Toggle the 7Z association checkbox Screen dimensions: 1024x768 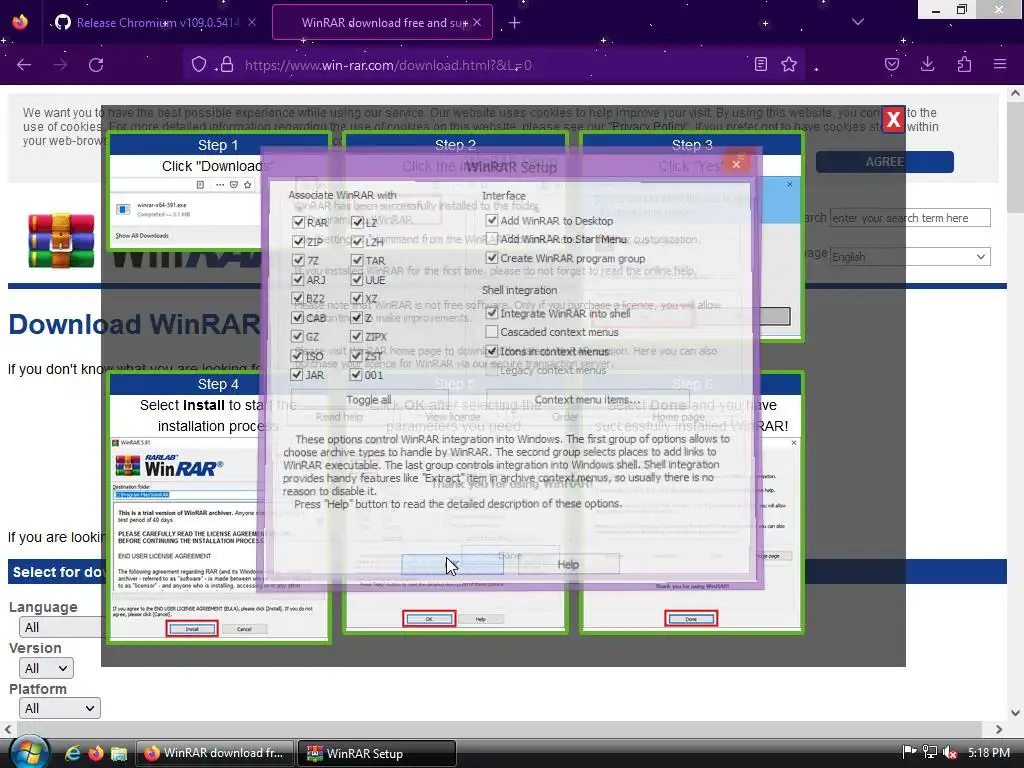tap(298, 260)
